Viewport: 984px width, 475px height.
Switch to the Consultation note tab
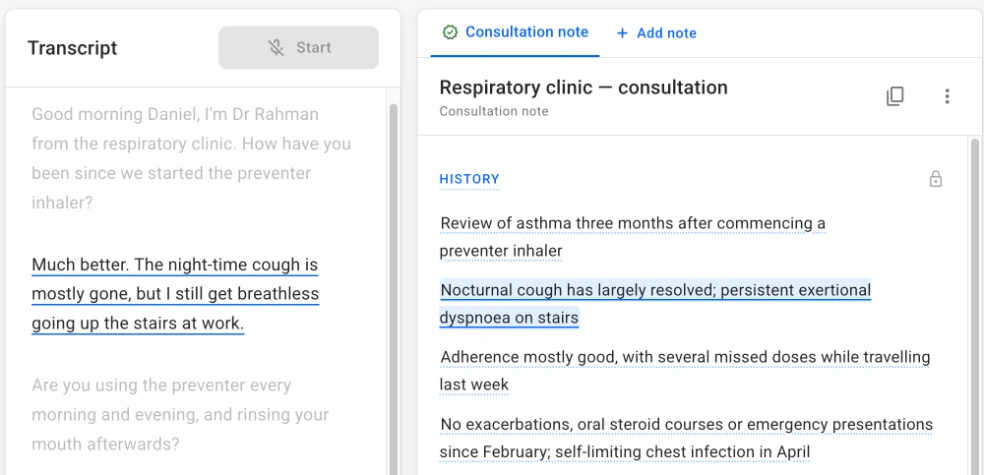pos(515,32)
